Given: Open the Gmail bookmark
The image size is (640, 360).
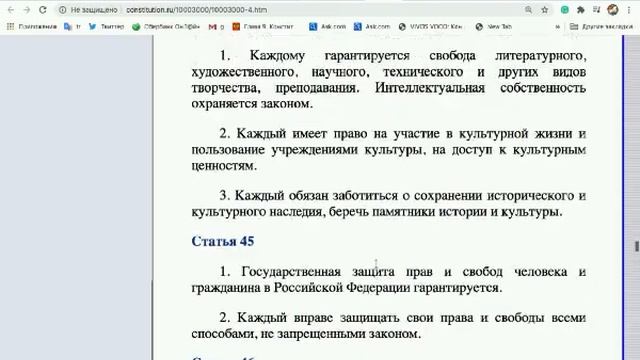Looking at the screenshot, I should [x=216, y=27].
